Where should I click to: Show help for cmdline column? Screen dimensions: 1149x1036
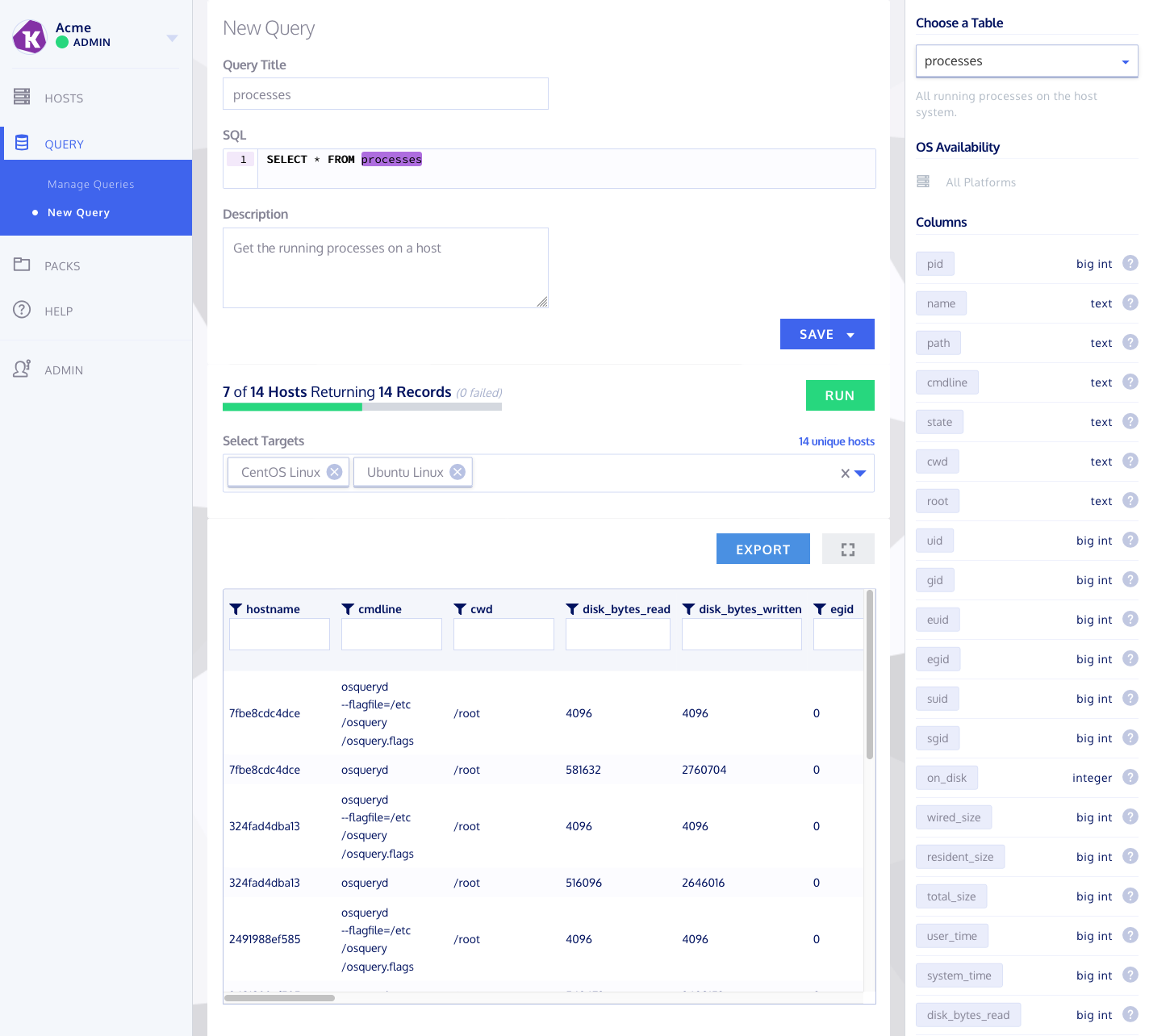pyautogui.click(x=1130, y=382)
